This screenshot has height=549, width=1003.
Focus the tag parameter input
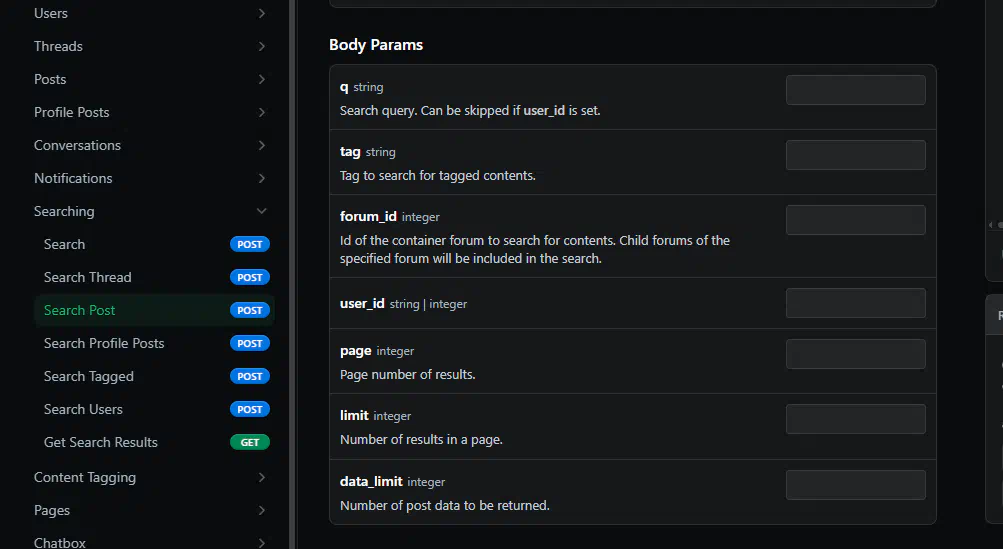tap(855, 155)
